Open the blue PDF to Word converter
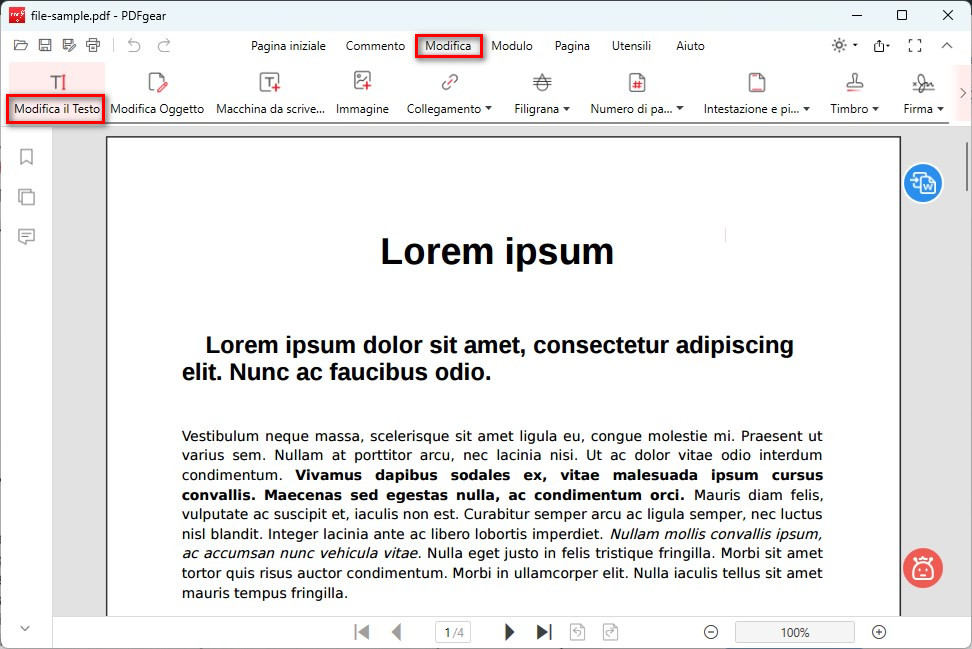This screenshot has height=649, width=972. [922, 183]
